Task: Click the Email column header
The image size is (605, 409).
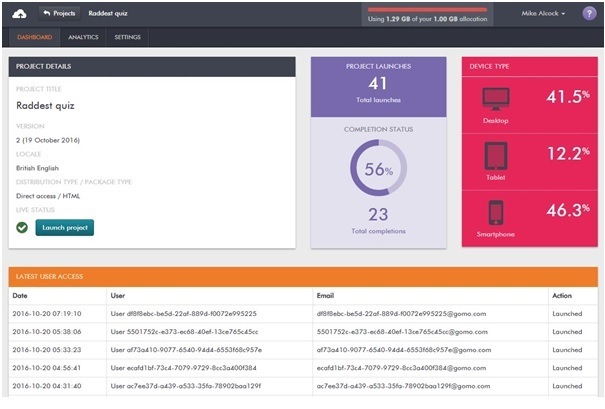Action: pos(325,296)
